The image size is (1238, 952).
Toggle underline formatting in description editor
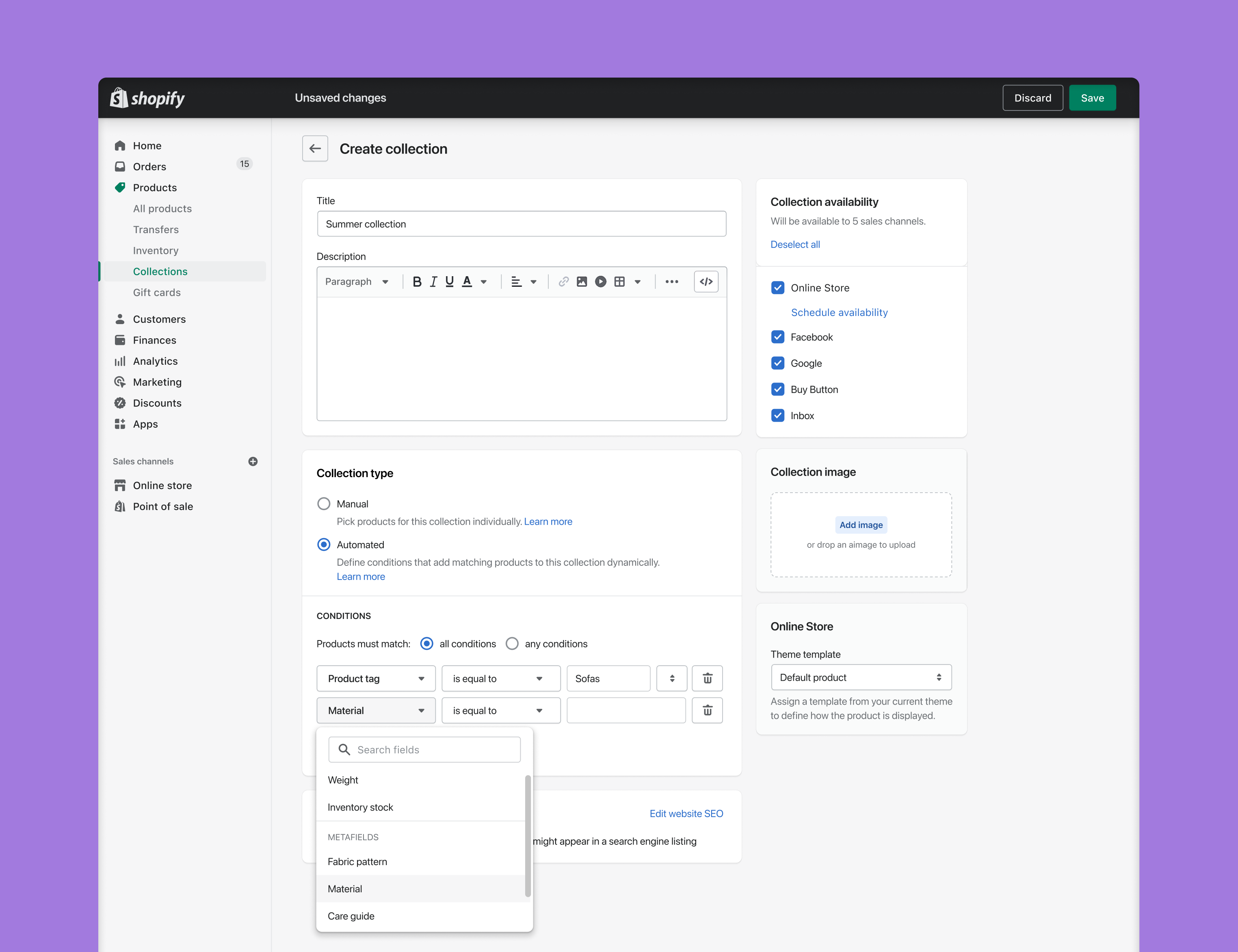(x=450, y=281)
